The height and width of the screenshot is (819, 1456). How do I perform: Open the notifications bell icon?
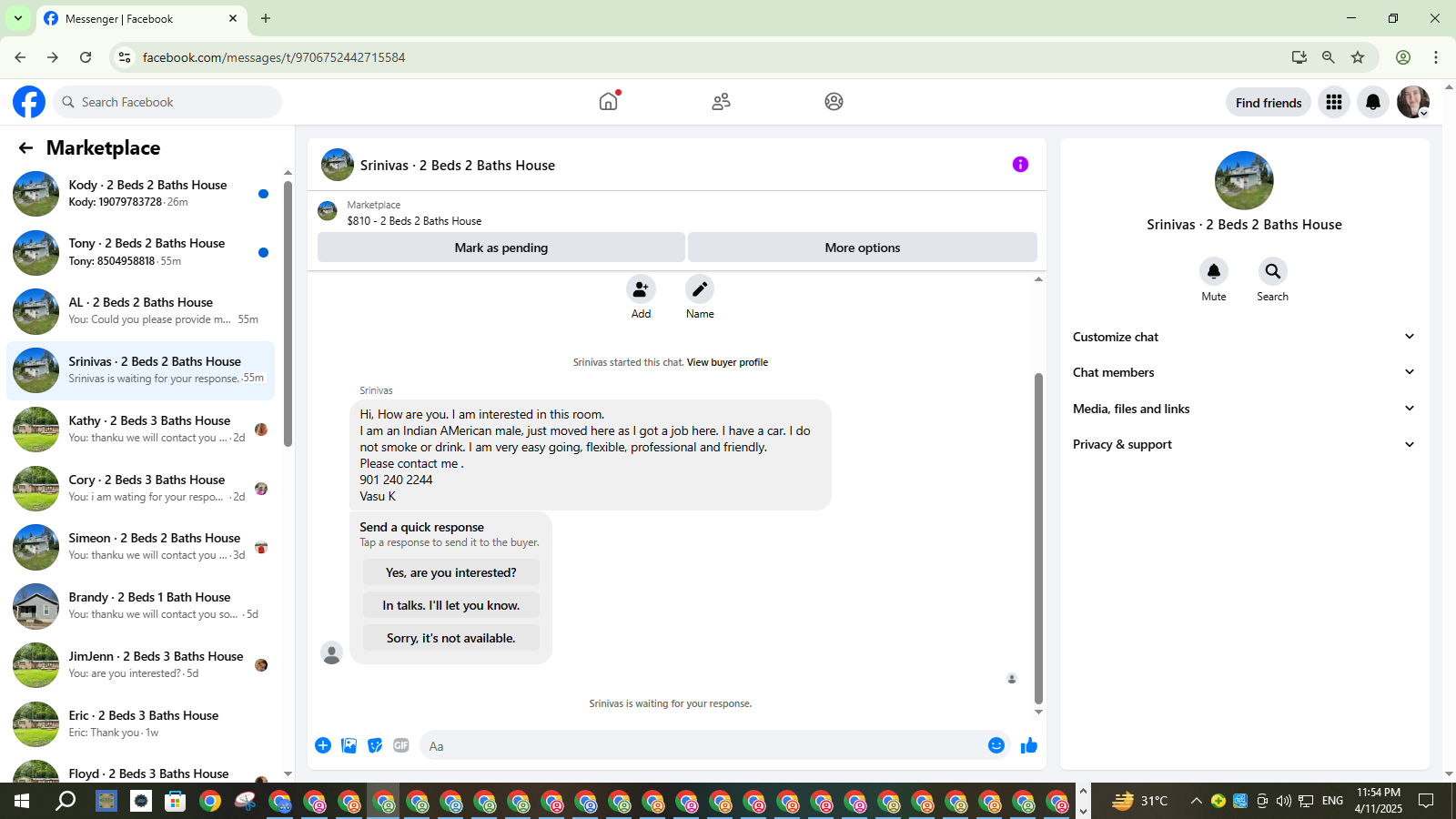point(1373,103)
